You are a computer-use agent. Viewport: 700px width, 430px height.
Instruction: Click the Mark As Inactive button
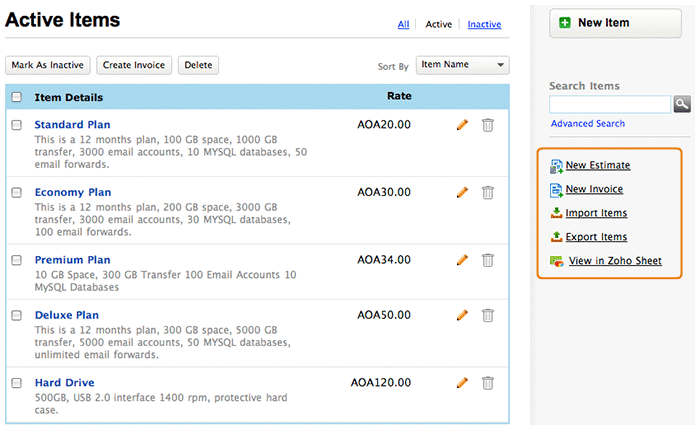point(48,65)
